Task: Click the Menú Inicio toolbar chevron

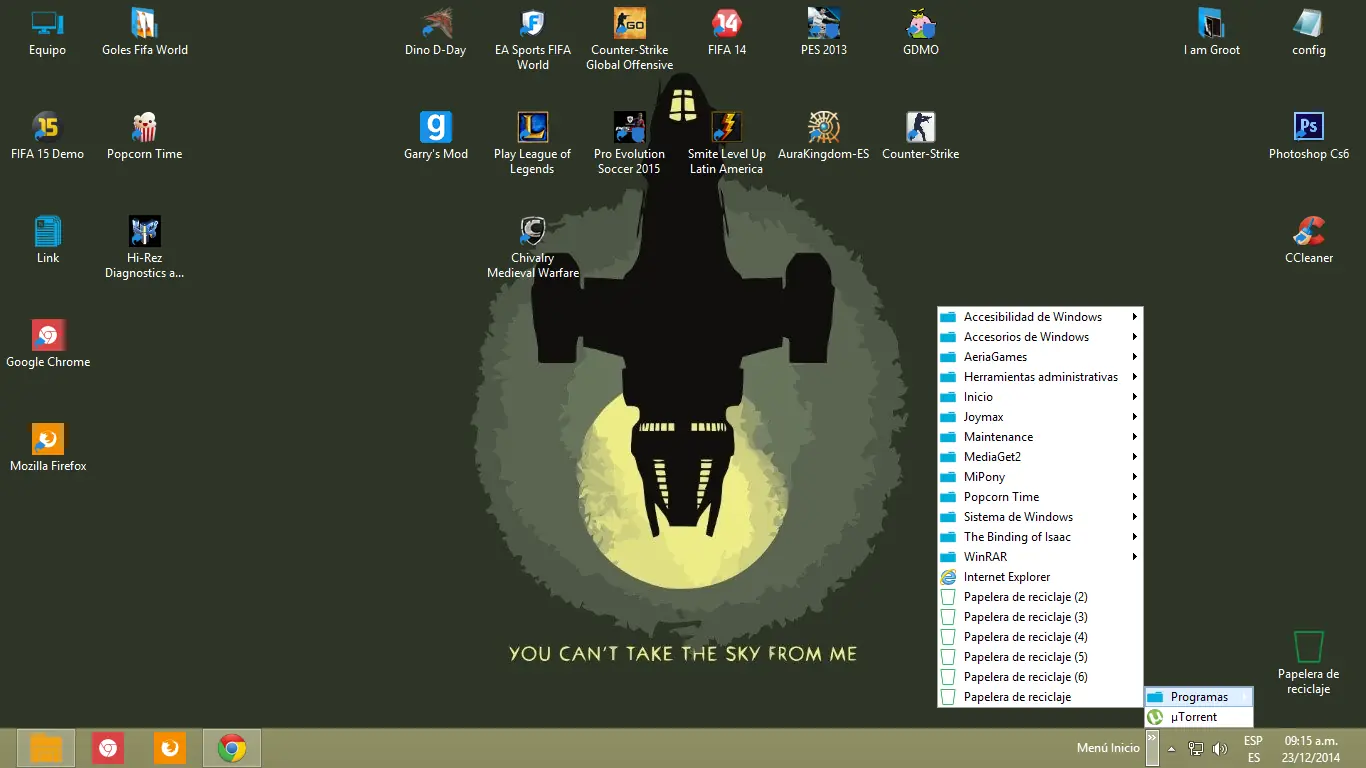Action: point(1152,747)
